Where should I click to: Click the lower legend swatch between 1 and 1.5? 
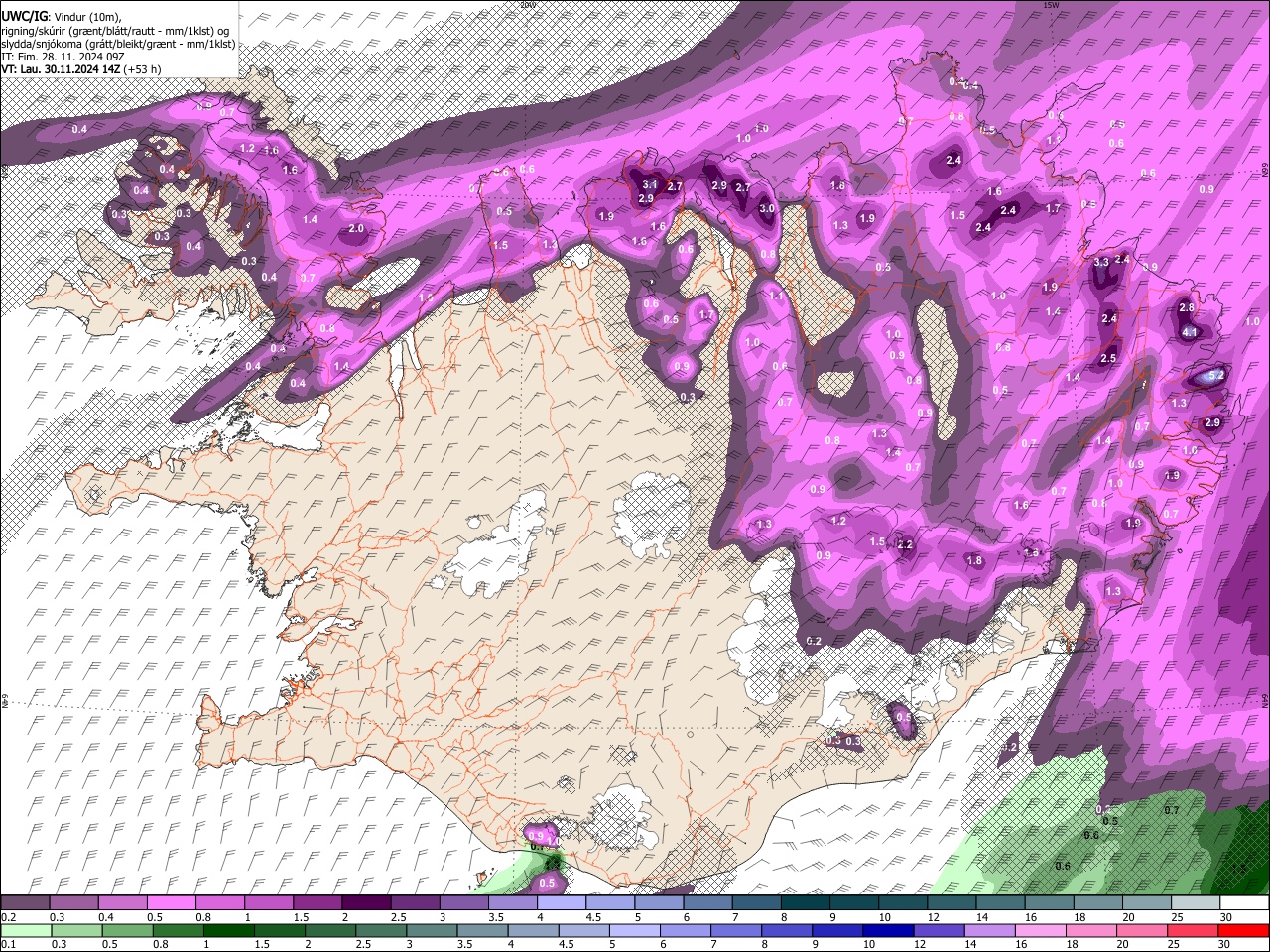[x=228, y=930]
